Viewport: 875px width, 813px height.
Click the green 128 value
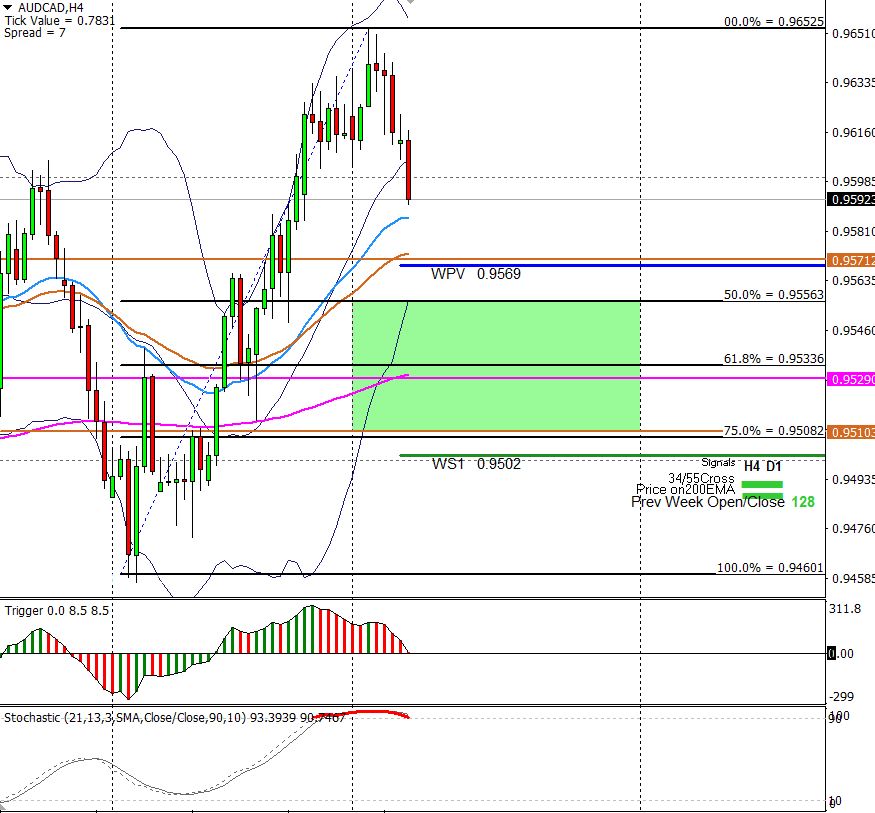tap(802, 502)
